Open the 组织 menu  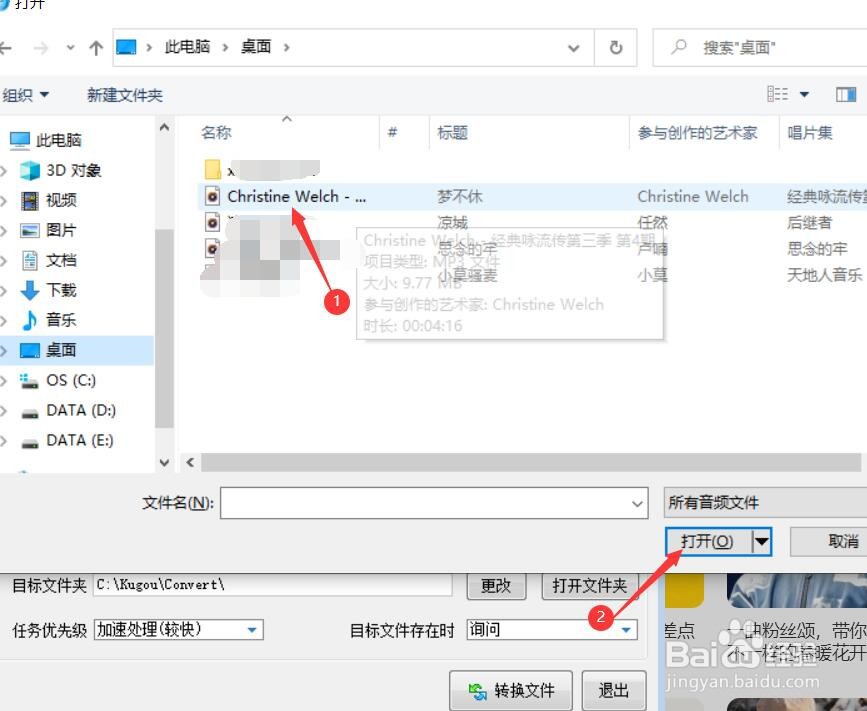pyautogui.click(x=25, y=96)
